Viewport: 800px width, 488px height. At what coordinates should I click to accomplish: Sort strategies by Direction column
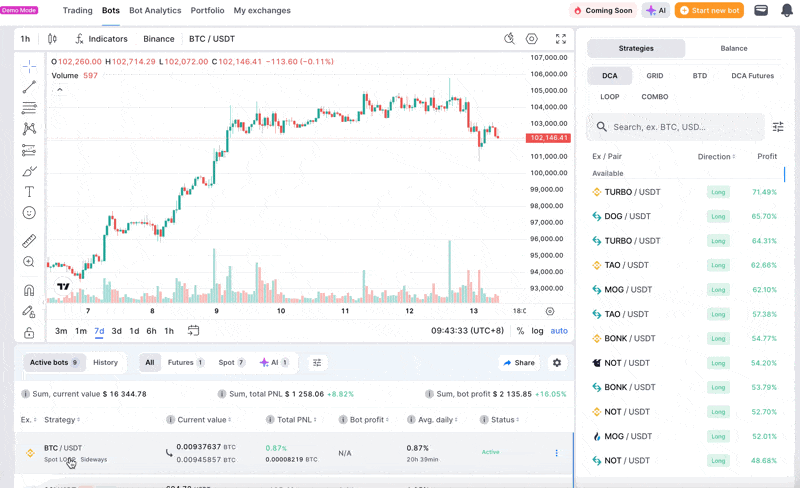click(x=716, y=156)
